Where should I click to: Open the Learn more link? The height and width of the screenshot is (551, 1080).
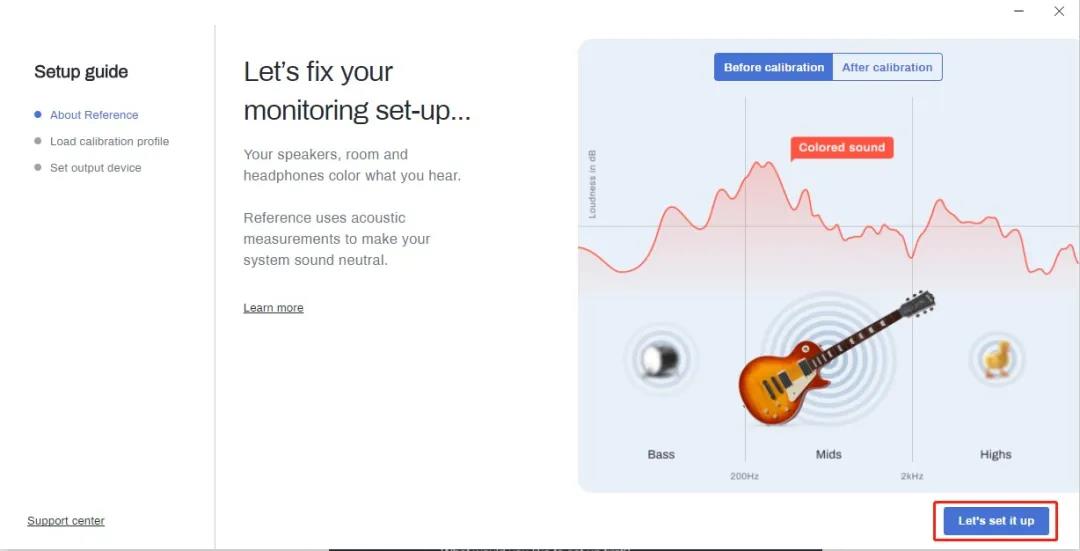(273, 308)
